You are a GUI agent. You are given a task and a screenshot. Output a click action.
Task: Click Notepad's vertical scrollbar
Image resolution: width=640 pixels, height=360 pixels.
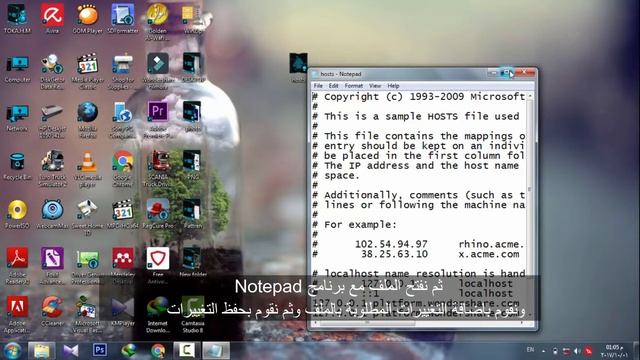coord(530,204)
